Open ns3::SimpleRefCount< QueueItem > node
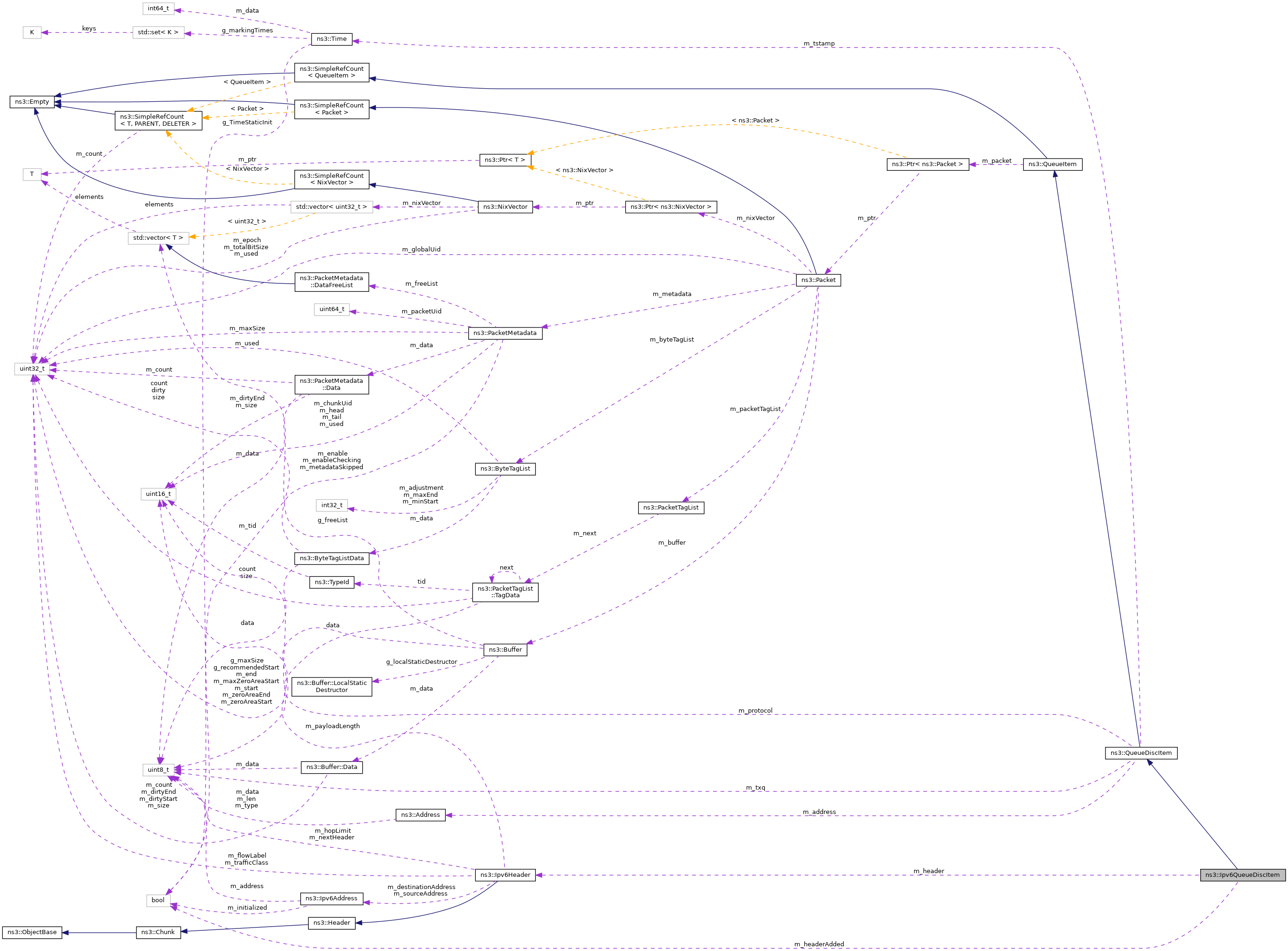This screenshot has width=1288, height=951. point(331,72)
